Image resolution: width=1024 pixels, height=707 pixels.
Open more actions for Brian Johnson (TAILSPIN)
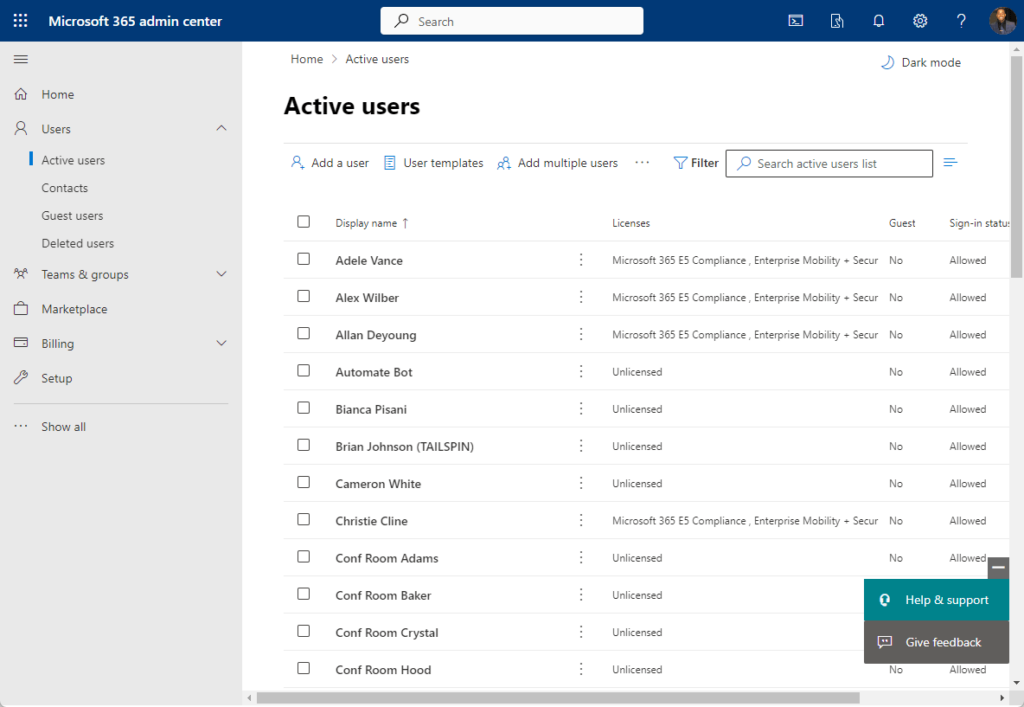coord(581,446)
